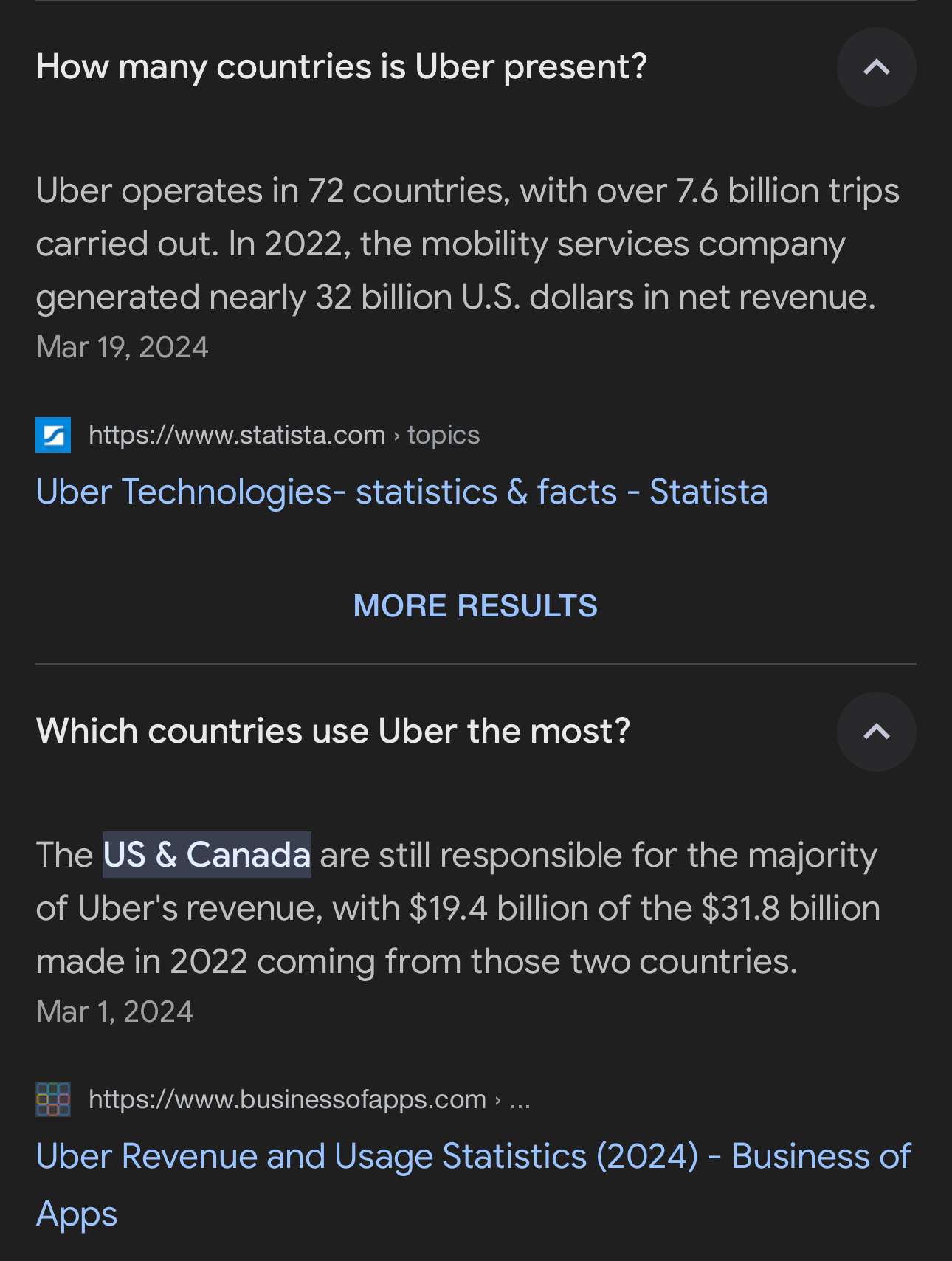This screenshot has width=952, height=1261.
Task: Tap the question title "Which countries use Uber the most?"
Action: (x=333, y=732)
